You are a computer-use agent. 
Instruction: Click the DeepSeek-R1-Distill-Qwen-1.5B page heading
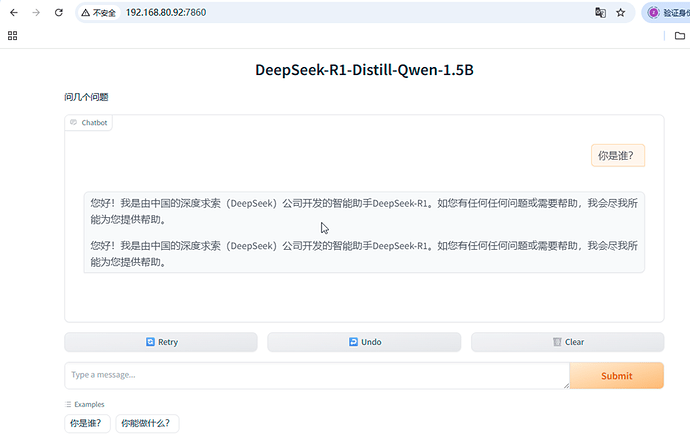[x=364, y=71]
